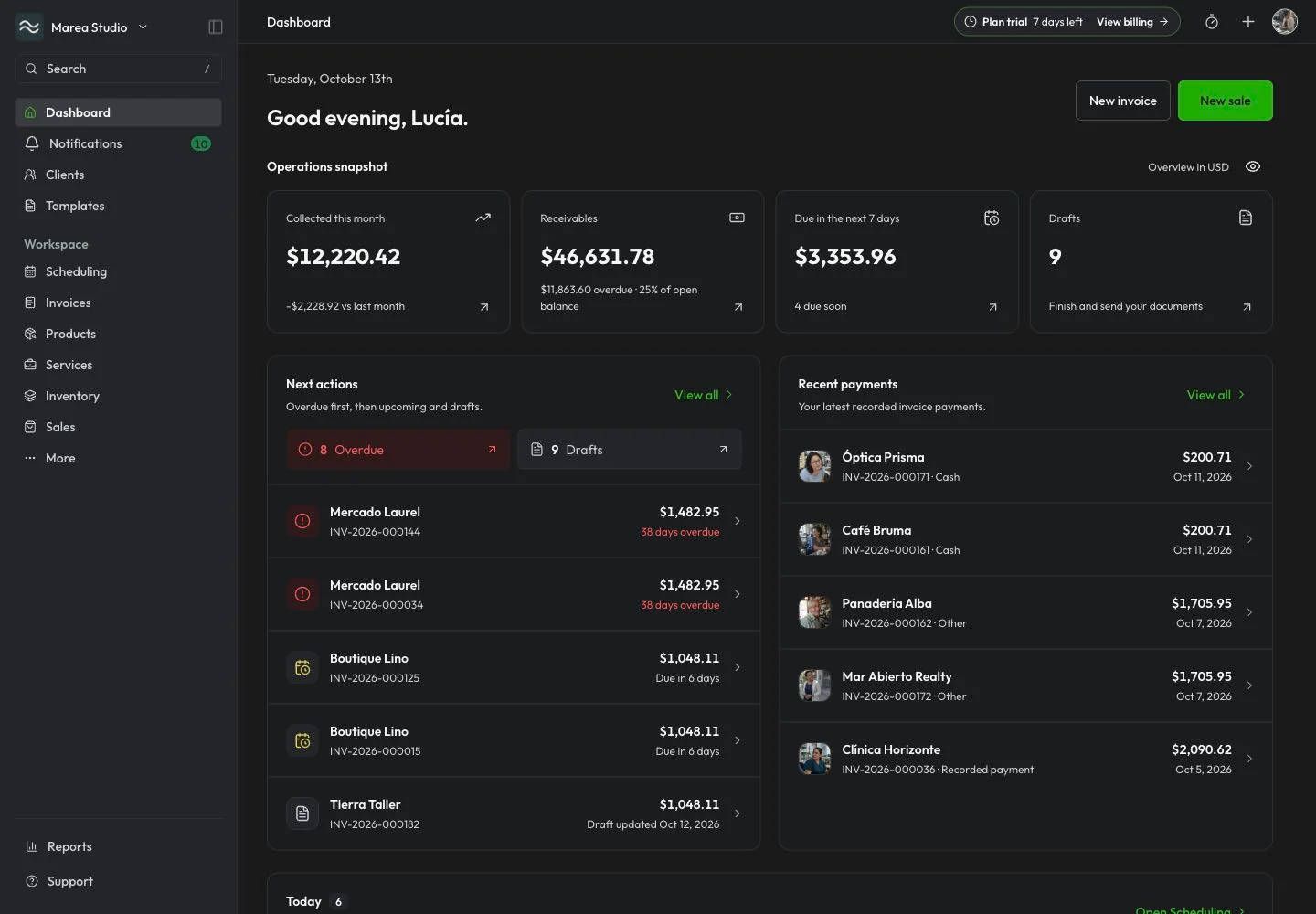
Task: Click the plus quick-add icon
Action: pyautogui.click(x=1248, y=22)
